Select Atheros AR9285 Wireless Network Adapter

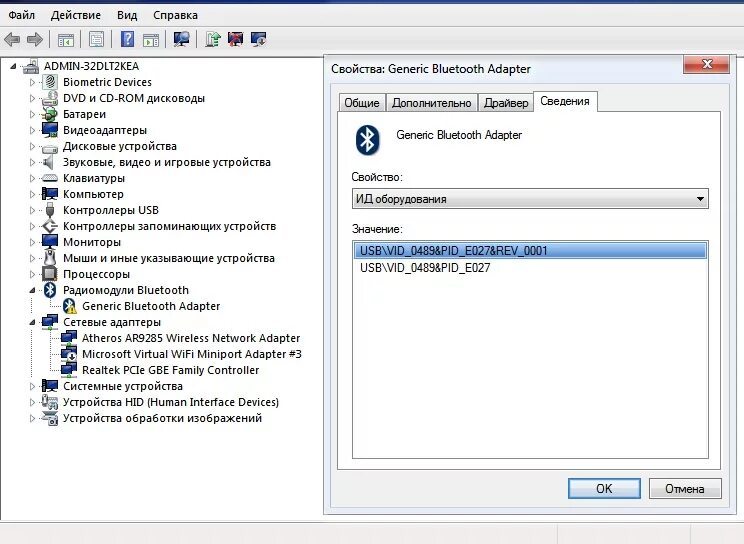click(x=191, y=338)
